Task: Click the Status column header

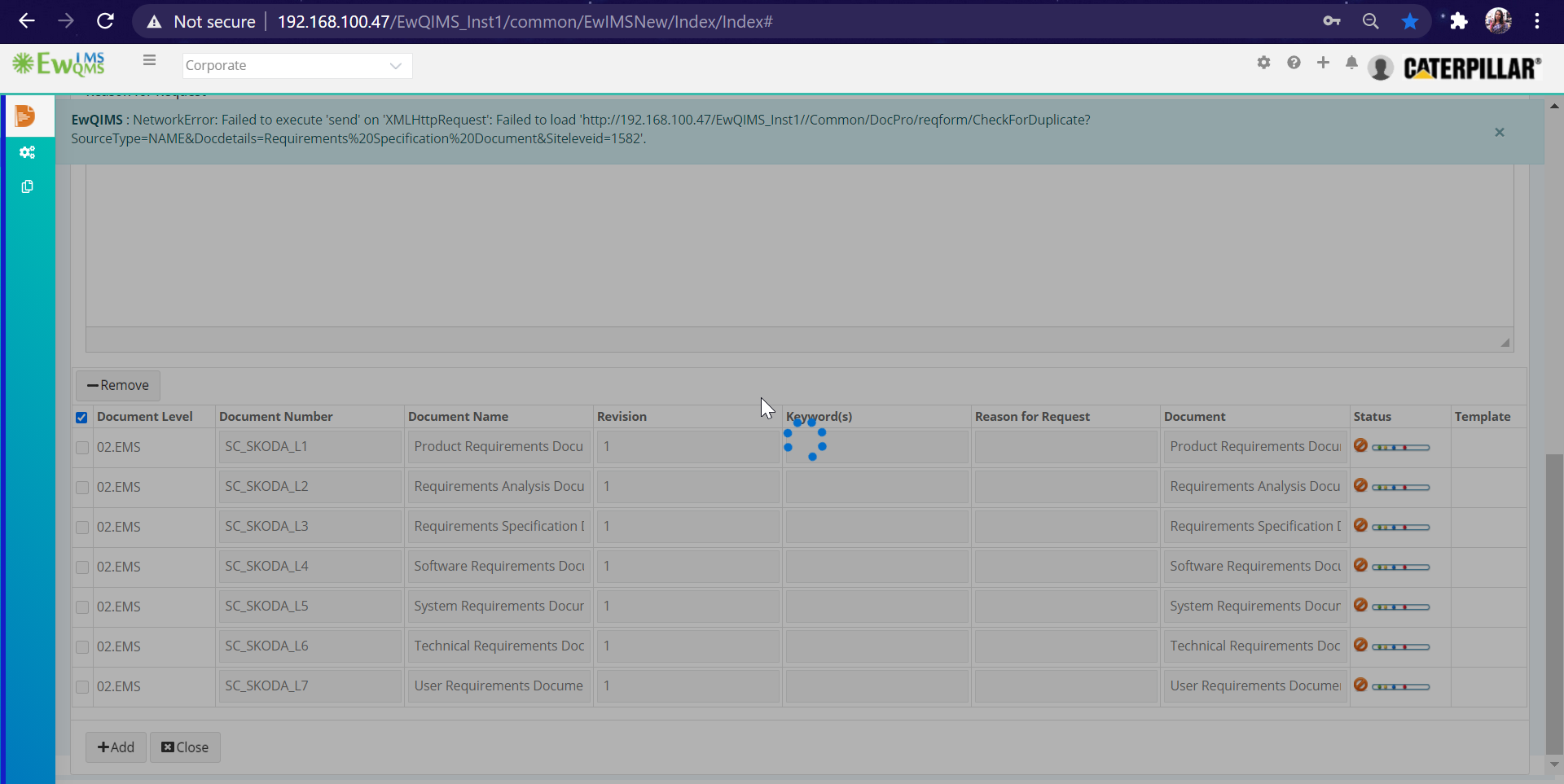Action: coord(1373,416)
